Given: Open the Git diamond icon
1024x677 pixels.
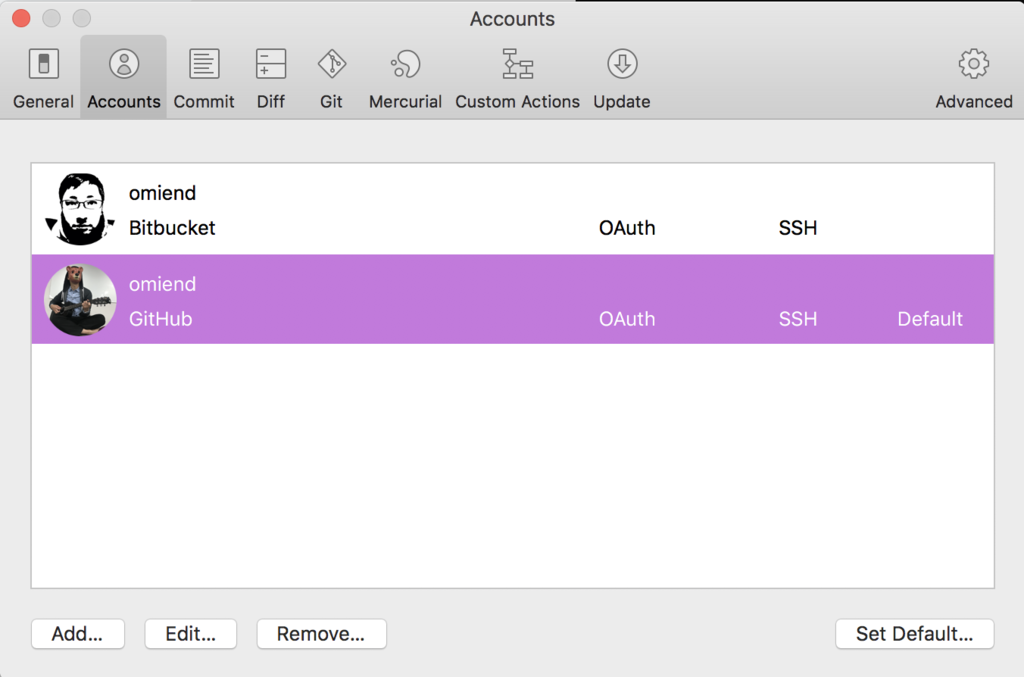Looking at the screenshot, I should click(332, 64).
